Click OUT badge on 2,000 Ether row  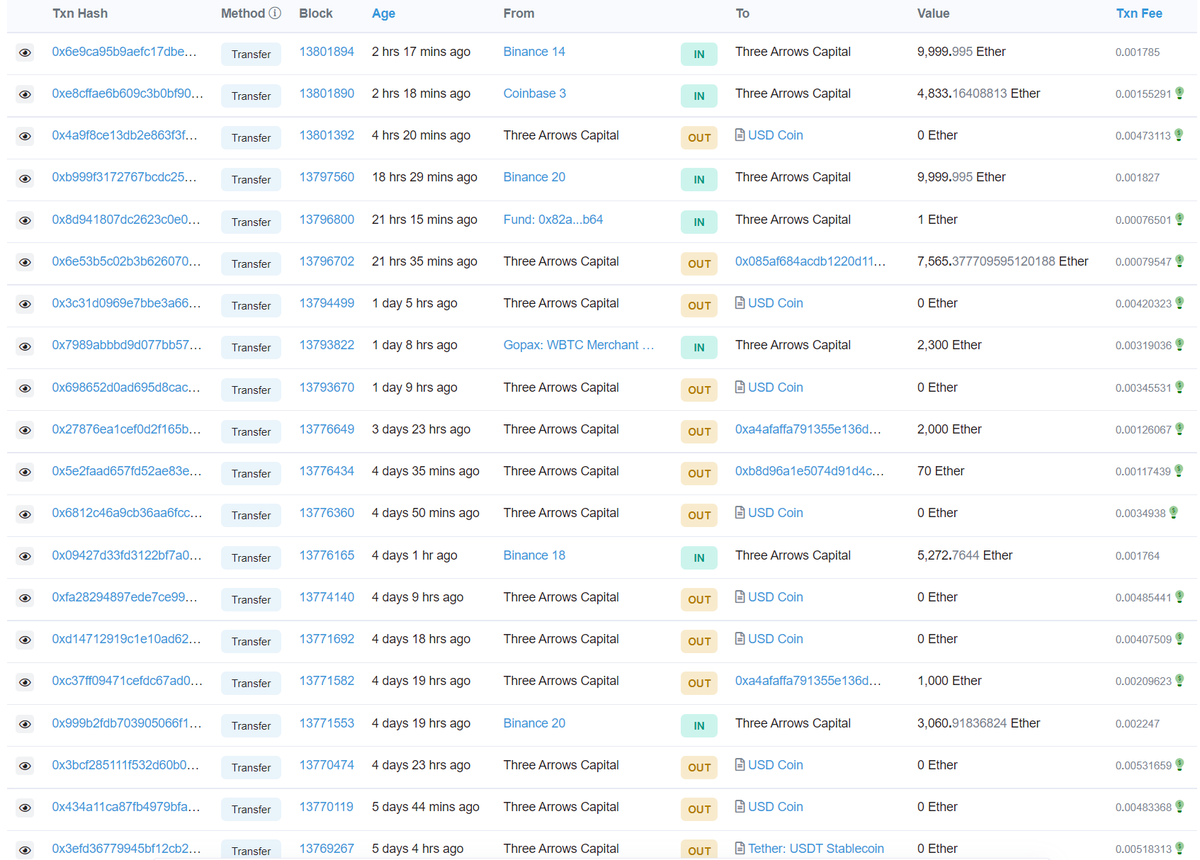(699, 432)
